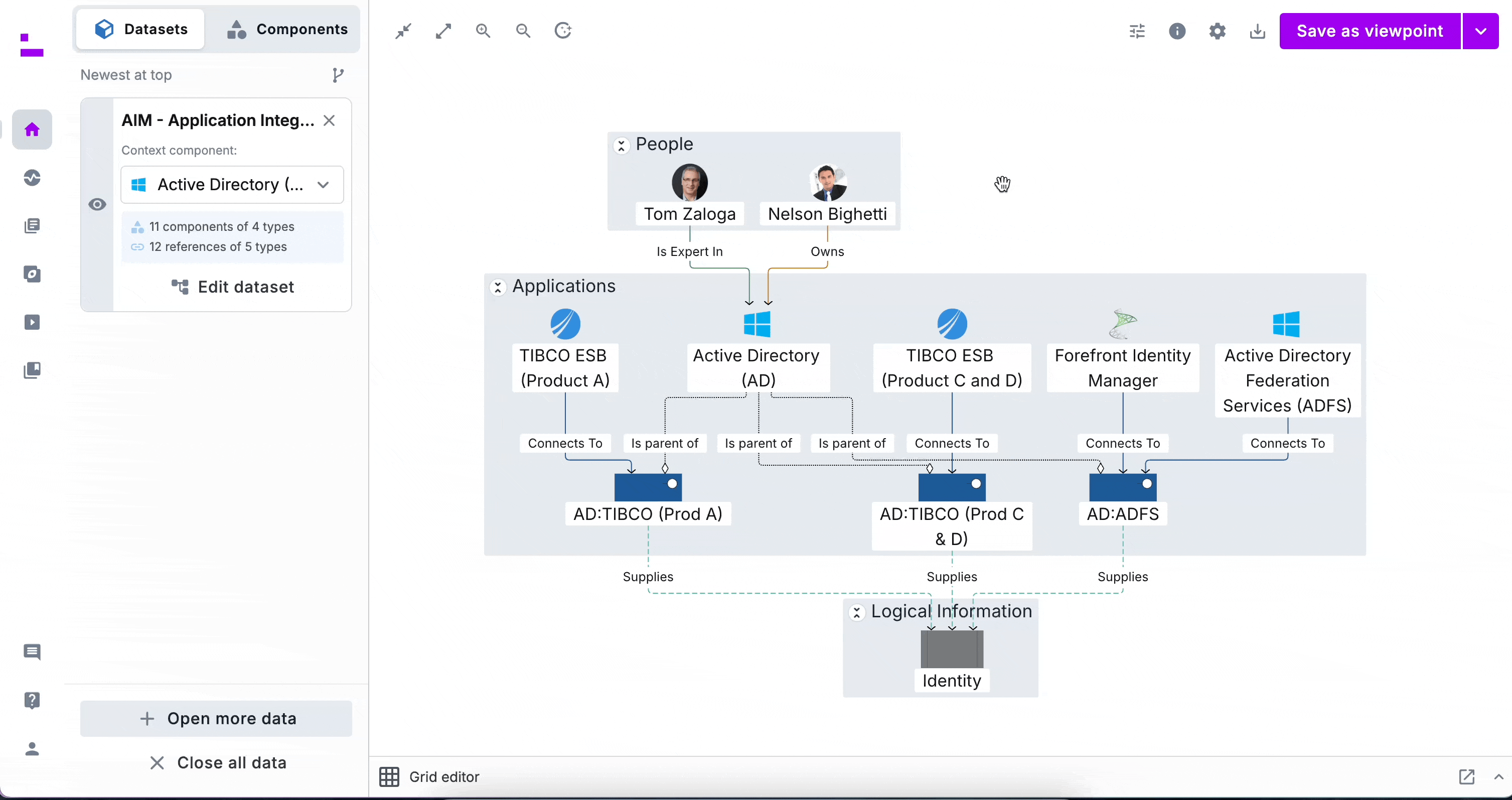Expand the bottom panel chevron

[x=1498, y=776]
